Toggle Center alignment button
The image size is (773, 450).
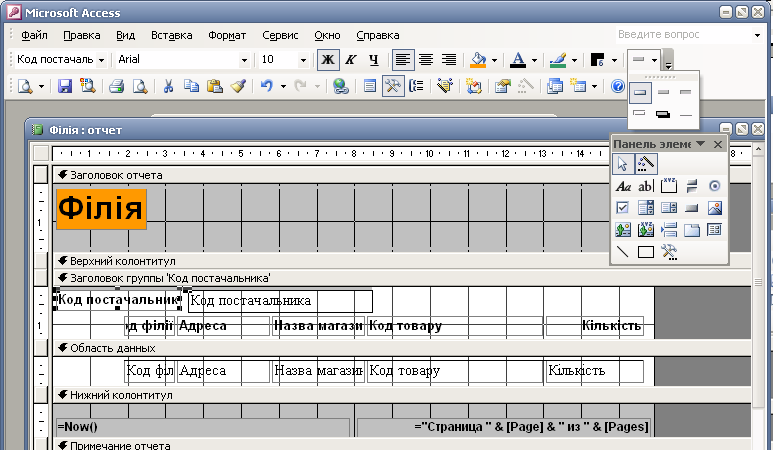(x=425, y=60)
